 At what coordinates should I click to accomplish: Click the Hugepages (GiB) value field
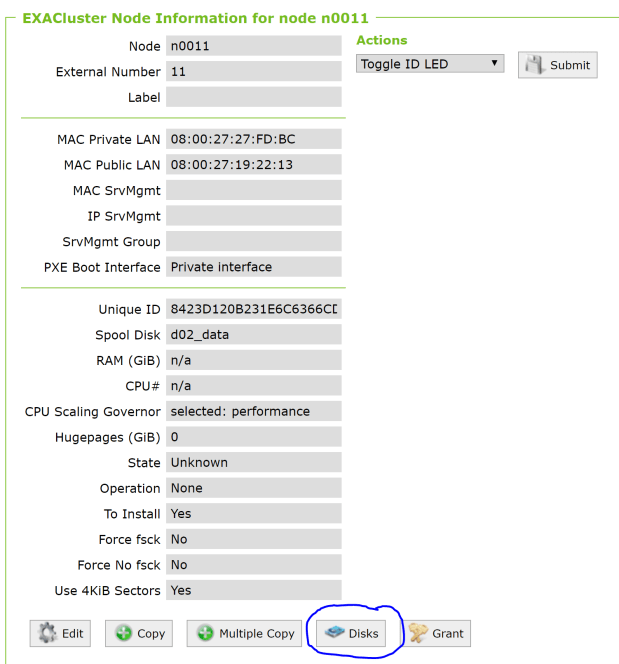pos(254,437)
